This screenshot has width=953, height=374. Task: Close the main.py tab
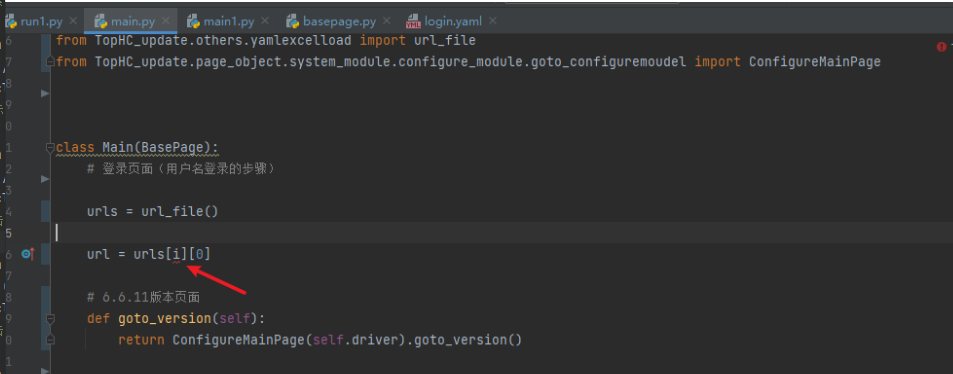(165, 21)
